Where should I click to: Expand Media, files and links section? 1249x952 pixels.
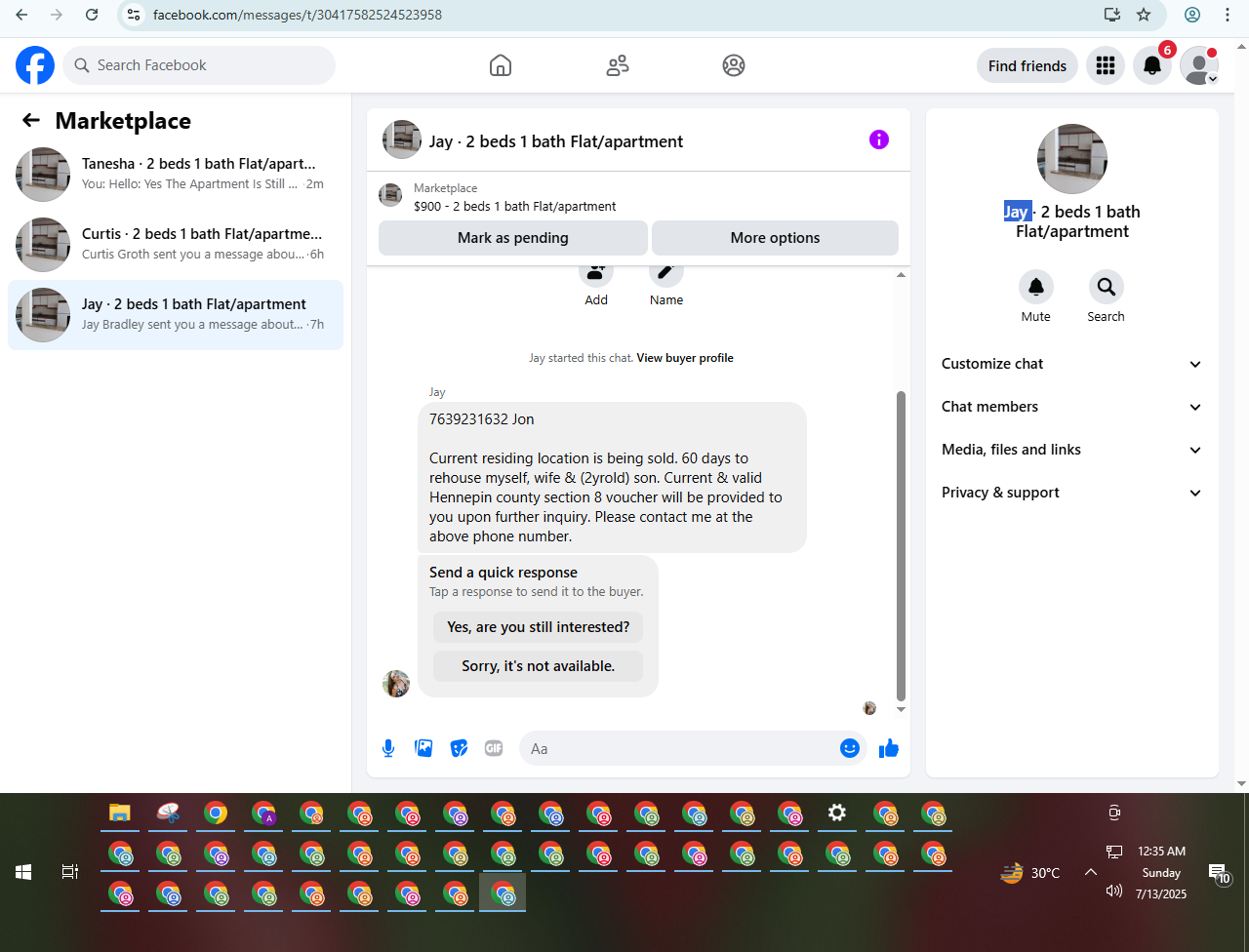(x=1071, y=450)
